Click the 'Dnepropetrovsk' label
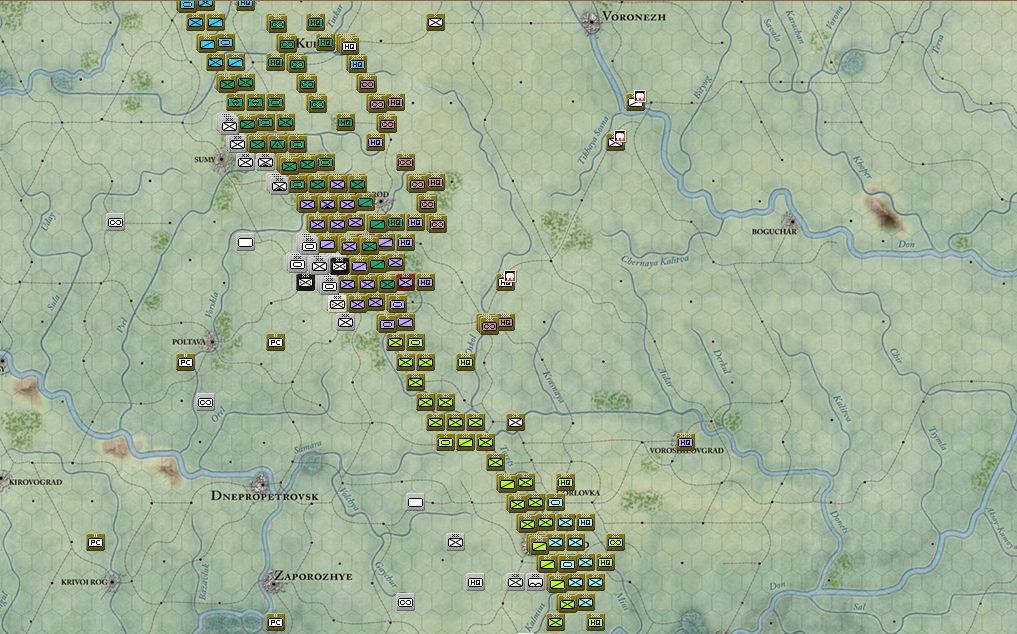This screenshot has width=1017, height=634. (265, 496)
